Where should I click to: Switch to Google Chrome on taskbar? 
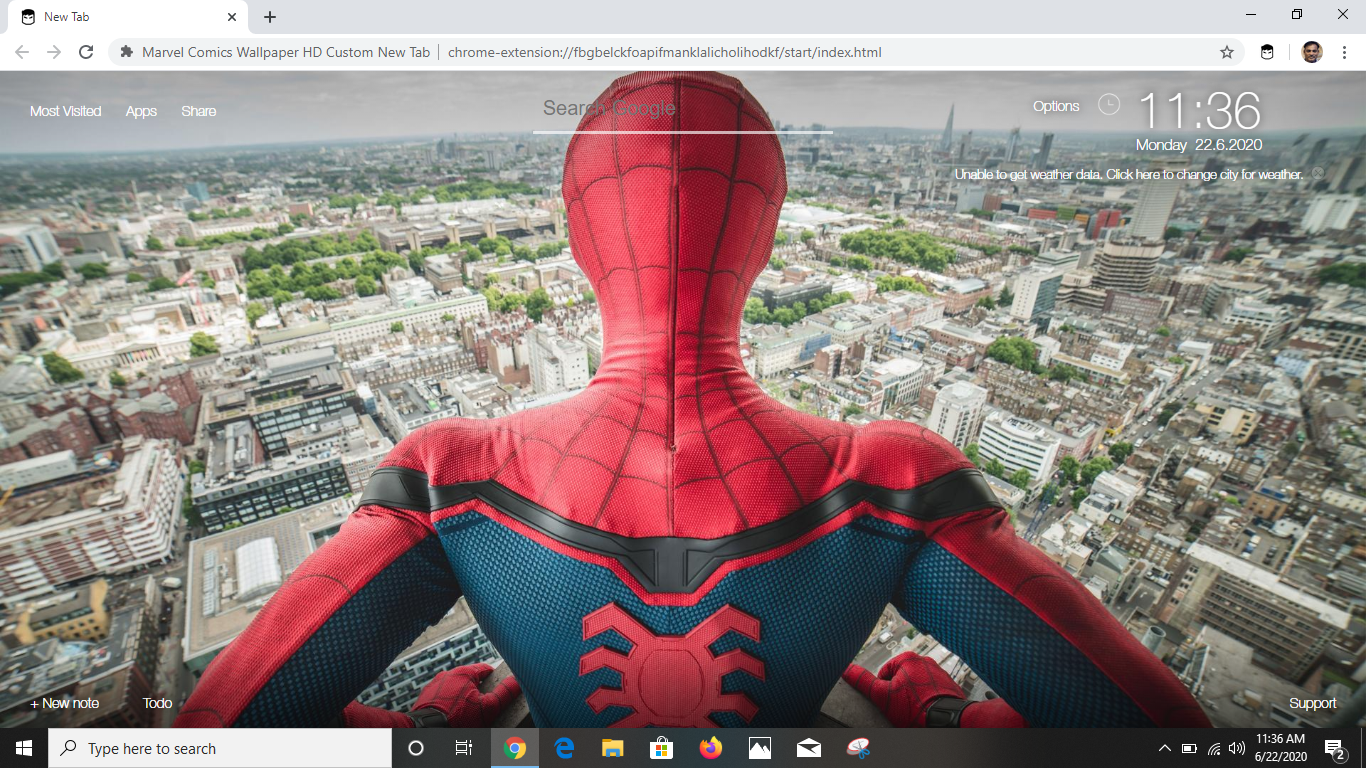(x=515, y=748)
